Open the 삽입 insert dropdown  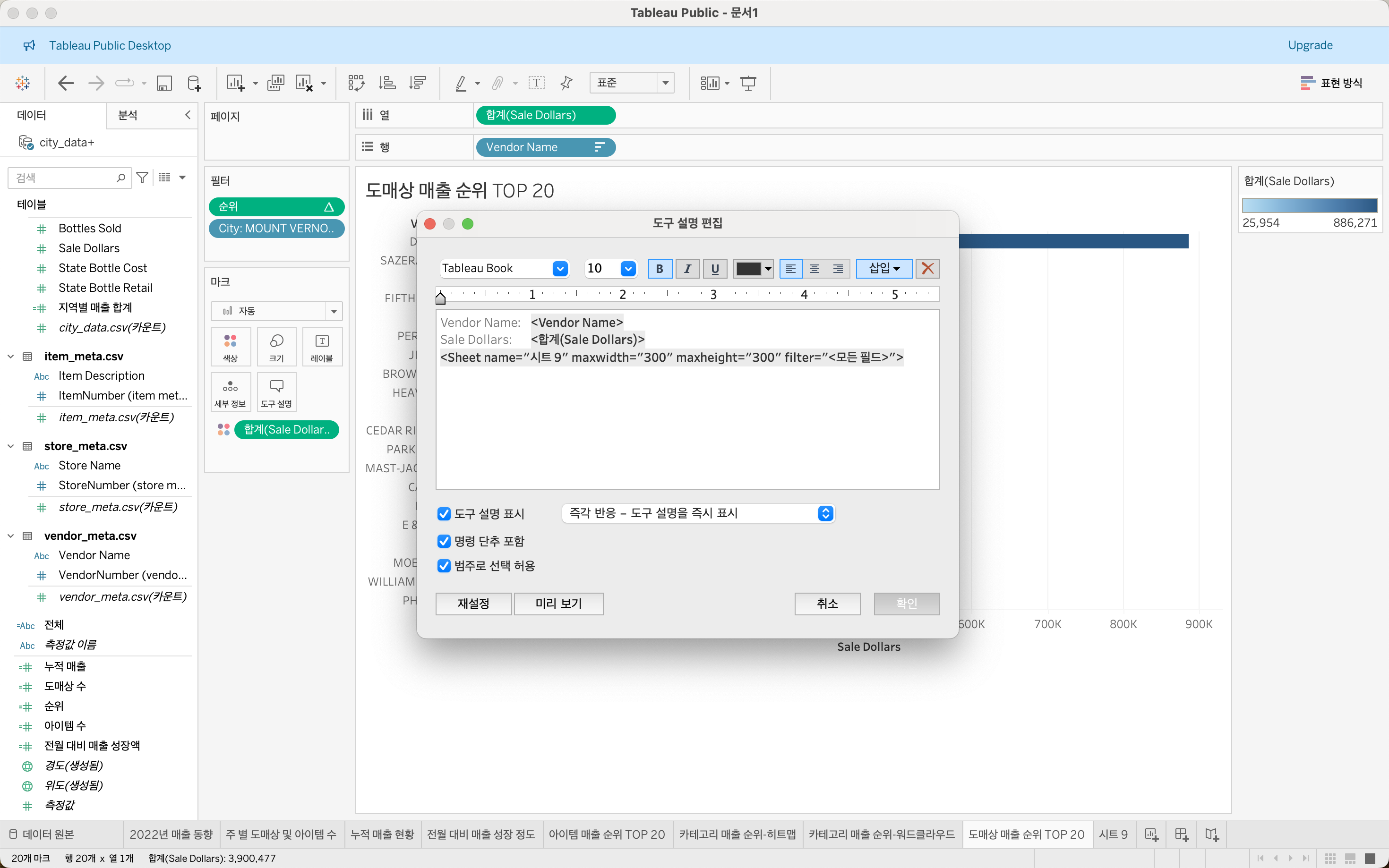[883, 268]
